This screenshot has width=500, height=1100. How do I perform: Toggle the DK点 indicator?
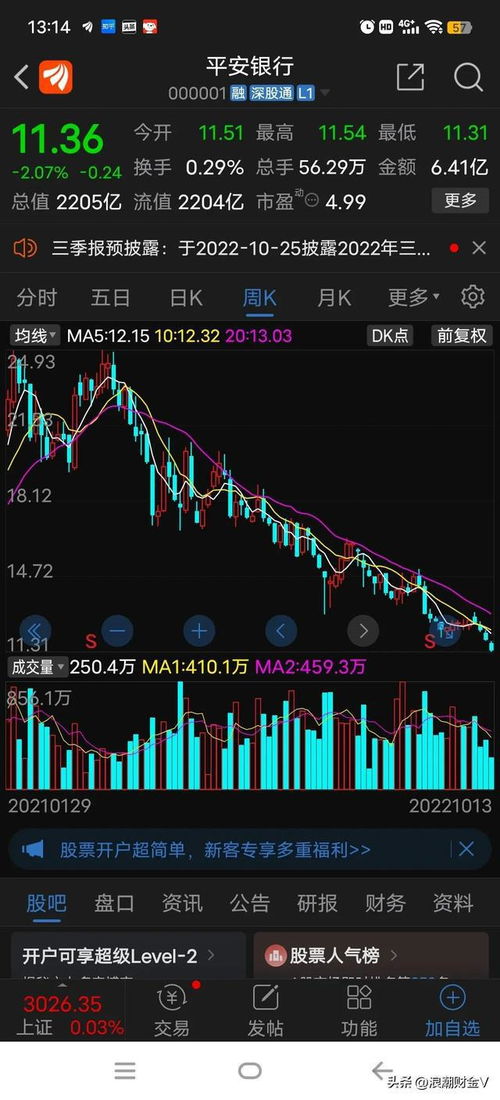click(x=390, y=335)
